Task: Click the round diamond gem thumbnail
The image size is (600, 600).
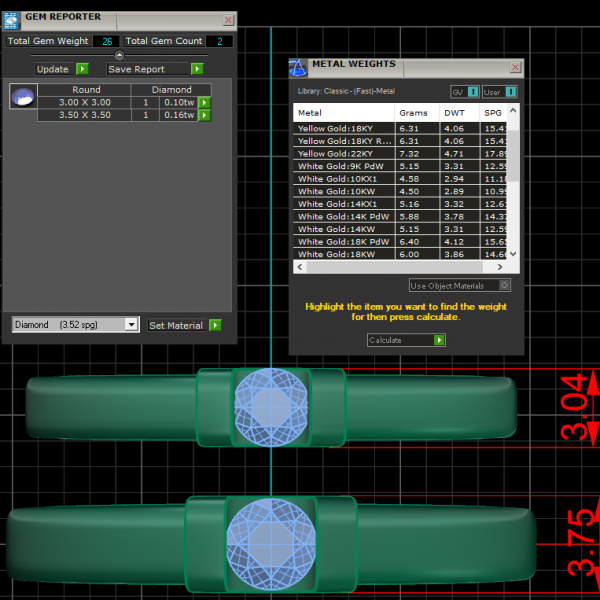Action: pos(22,97)
